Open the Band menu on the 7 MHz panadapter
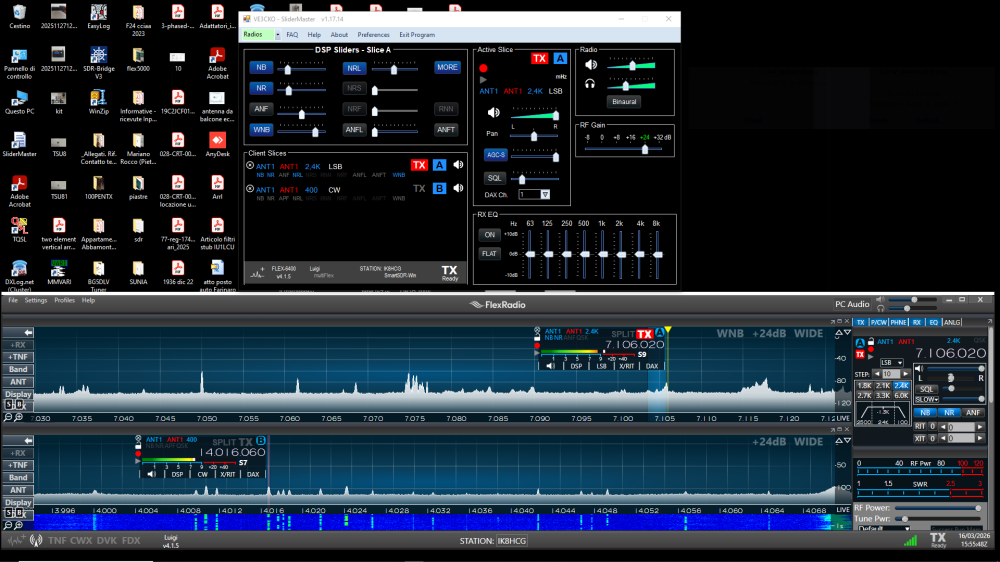1000x562 pixels. click(18, 369)
